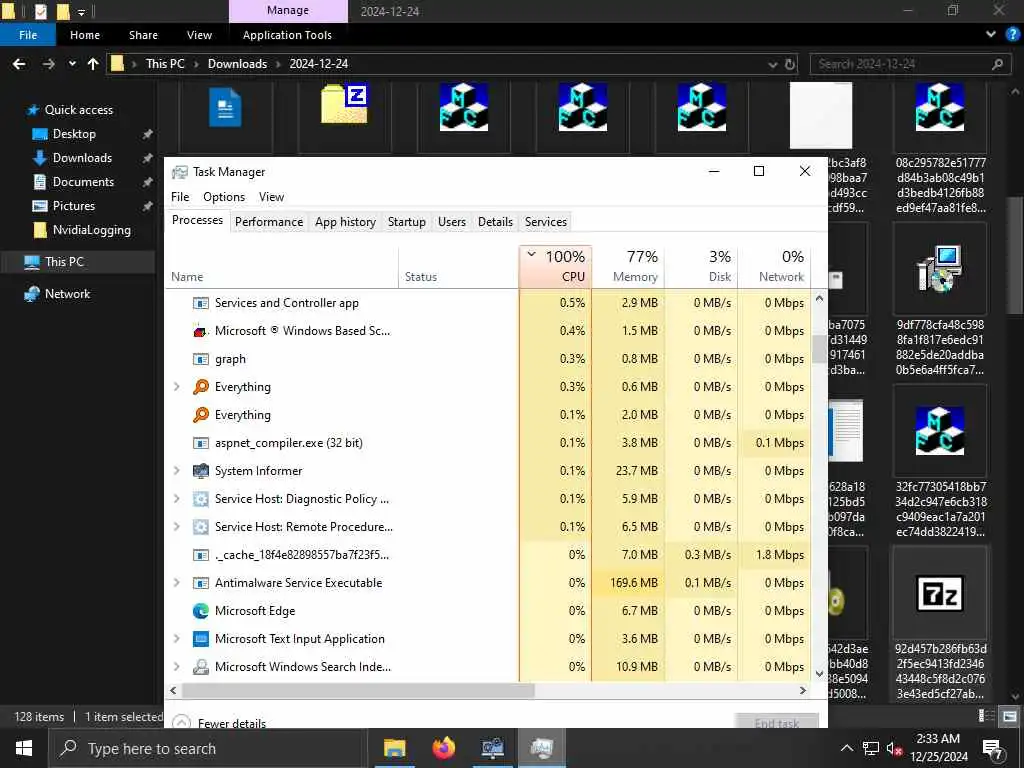Expand Microsoft Text Input Application group

176,639
